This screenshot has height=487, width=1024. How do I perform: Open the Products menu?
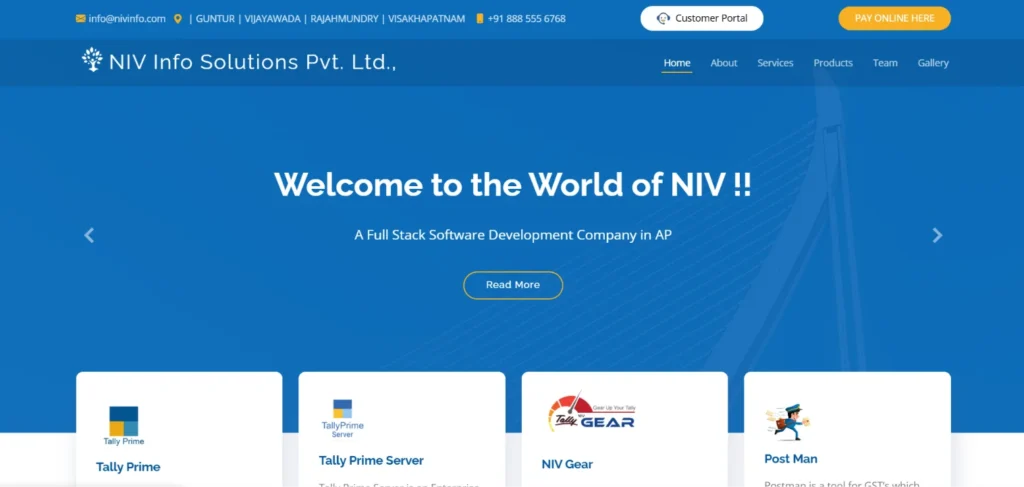pyautogui.click(x=833, y=63)
